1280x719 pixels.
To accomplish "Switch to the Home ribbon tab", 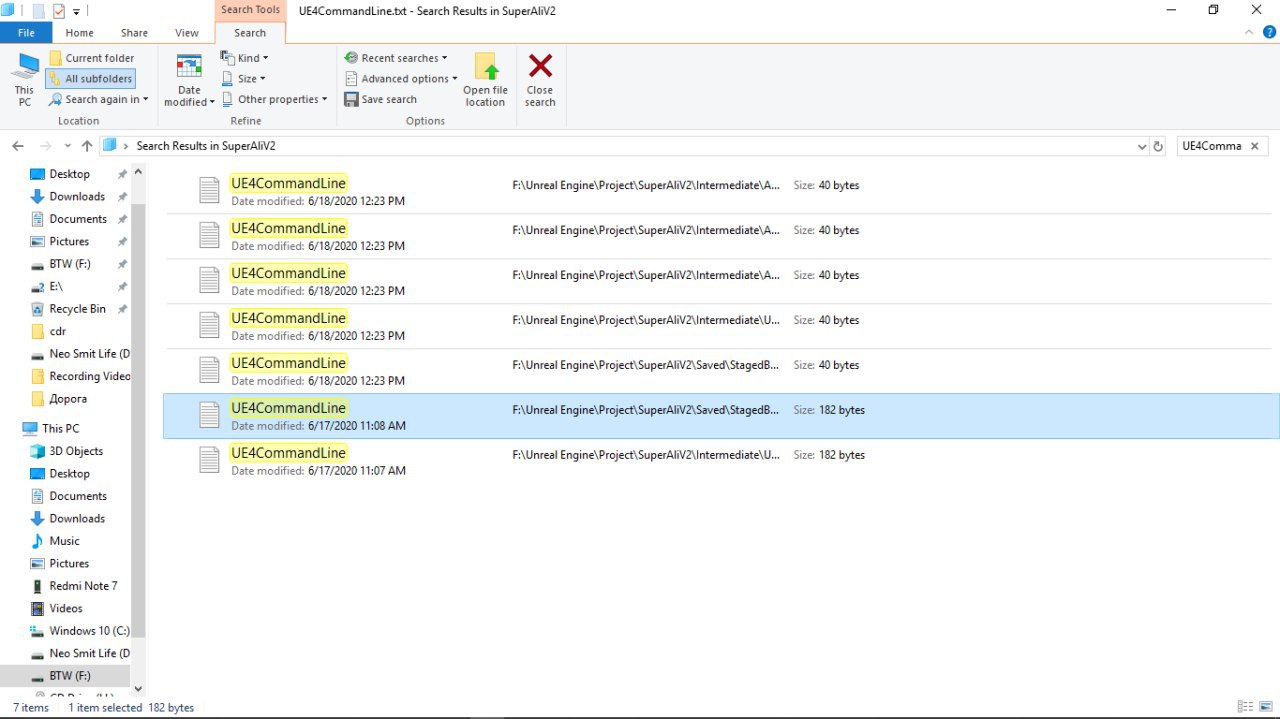I will [x=80, y=33].
